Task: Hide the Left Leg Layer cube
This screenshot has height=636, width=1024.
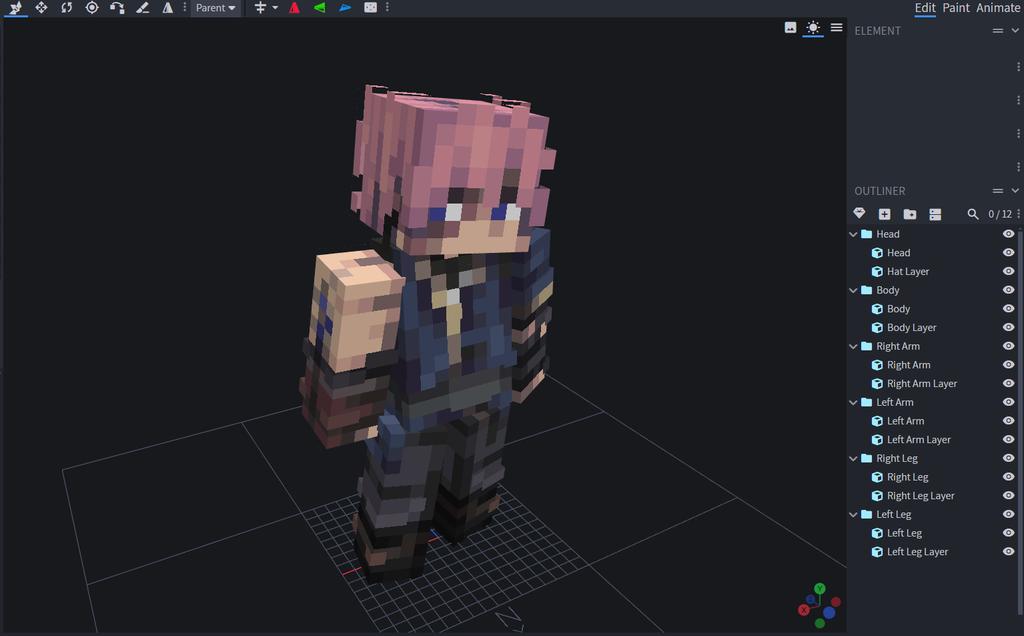Action: click(1008, 552)
